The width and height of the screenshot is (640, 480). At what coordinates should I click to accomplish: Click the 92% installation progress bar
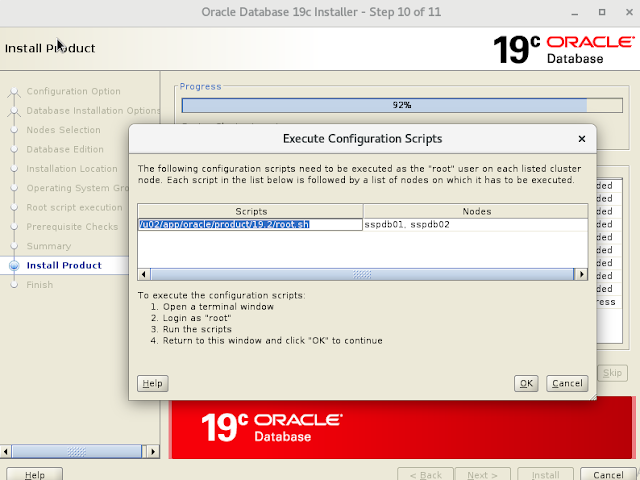point(402,105)
